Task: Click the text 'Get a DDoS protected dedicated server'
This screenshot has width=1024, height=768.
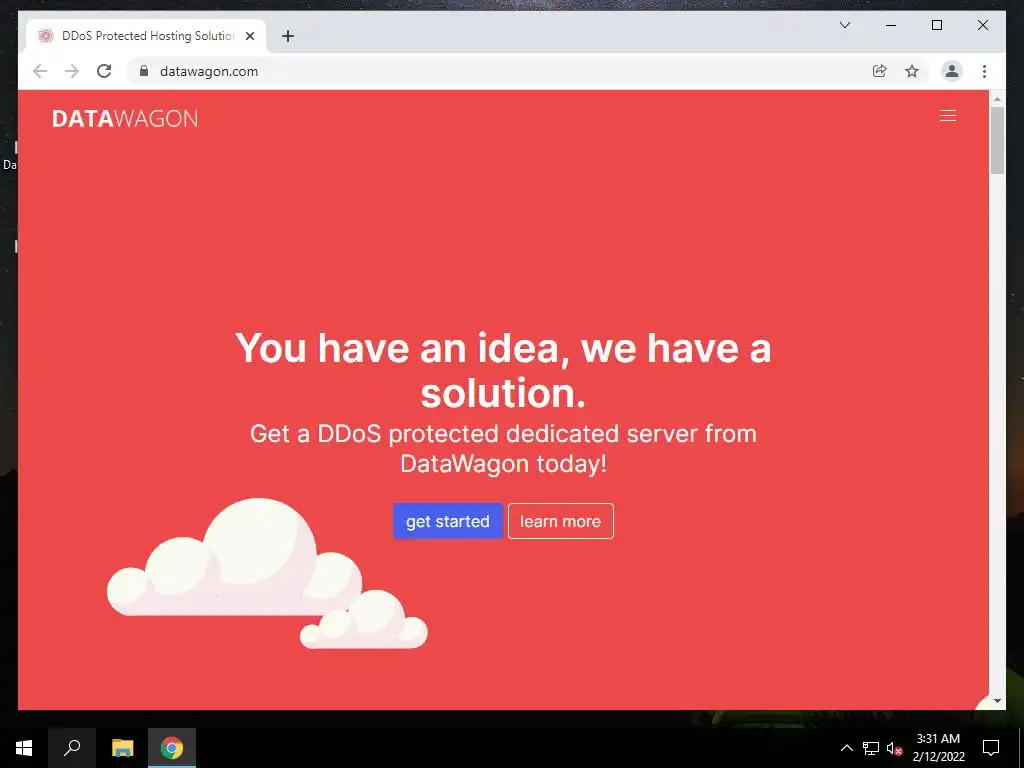Action: click(x=470, y=434)
